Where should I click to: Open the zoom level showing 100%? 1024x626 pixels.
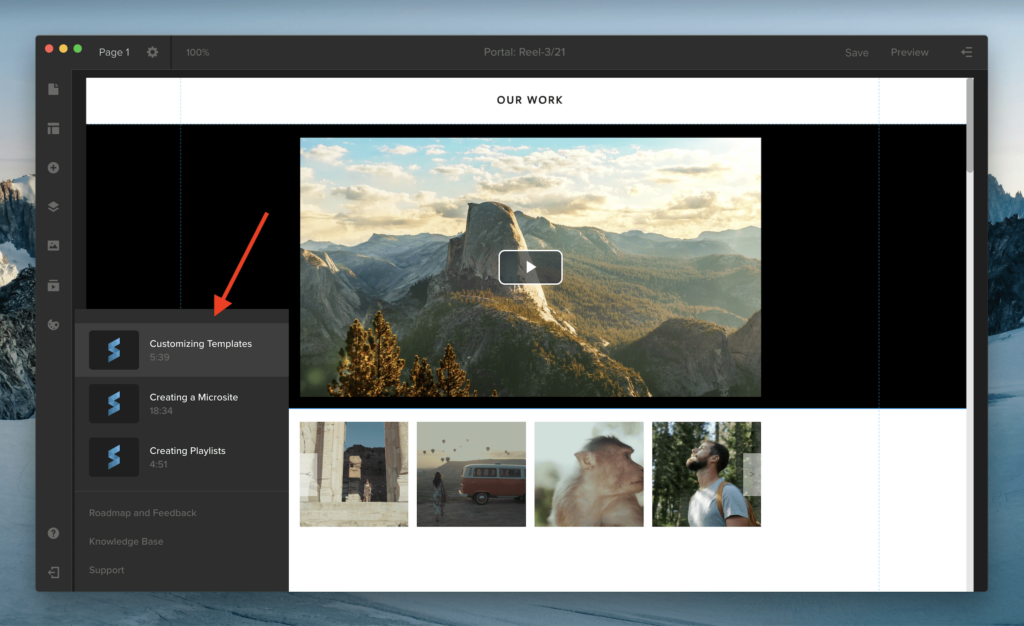pos(197,51)
